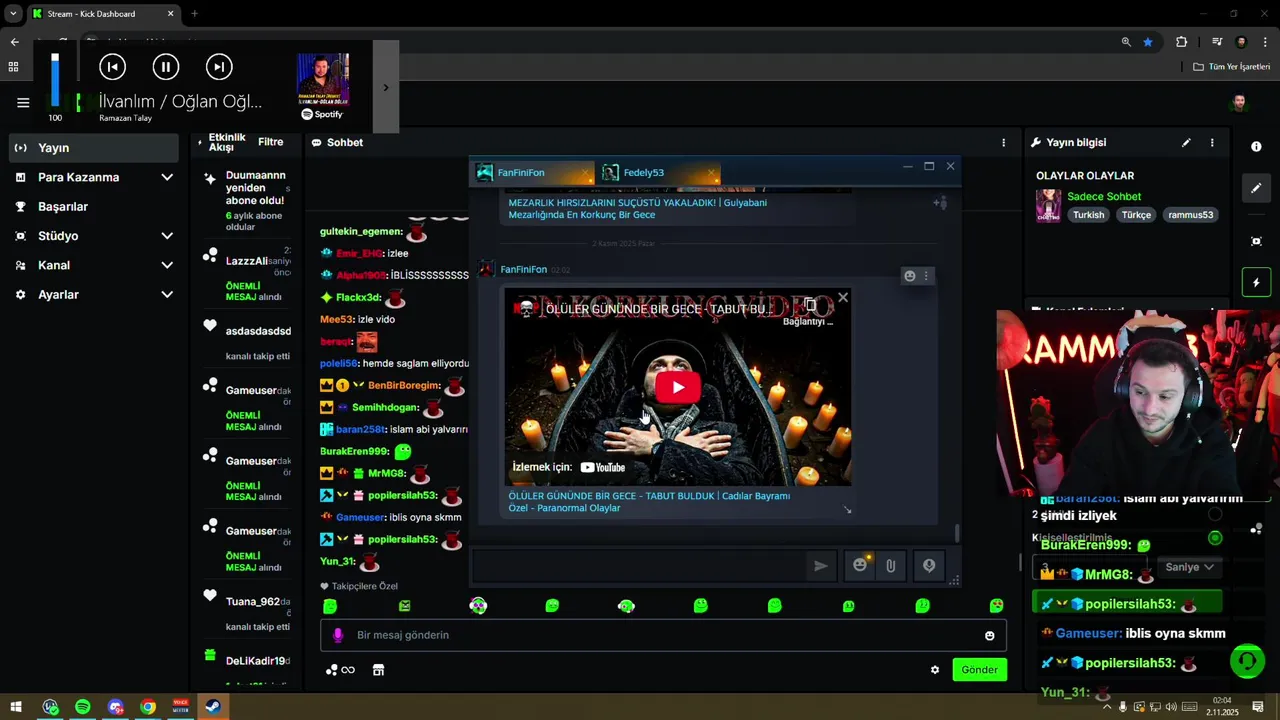This screenshot has height=720, width=1280.
Task: Add reaction to FanFiniFon's message
Action: pyautogui.click(x=909, y=276)
